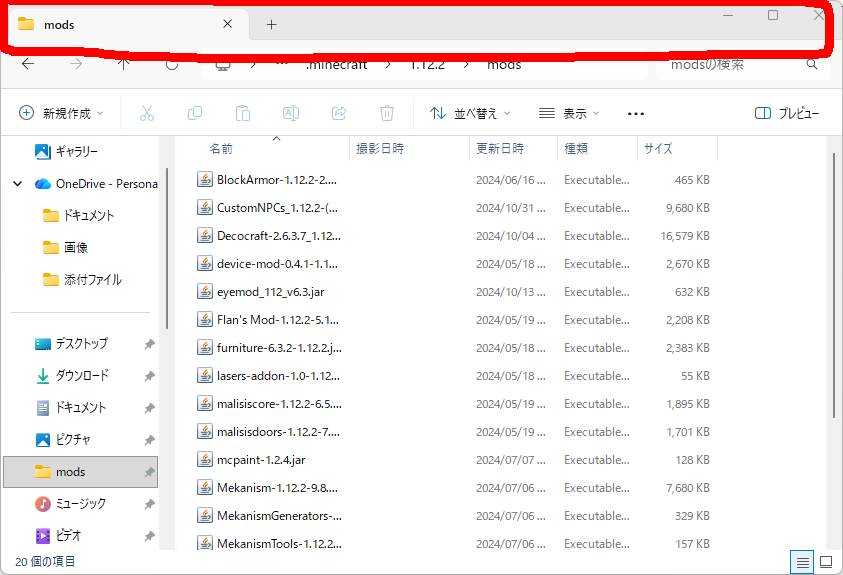Click the Cut scissors icon
The image size is (843, 575).
click(x=147, y=113)
